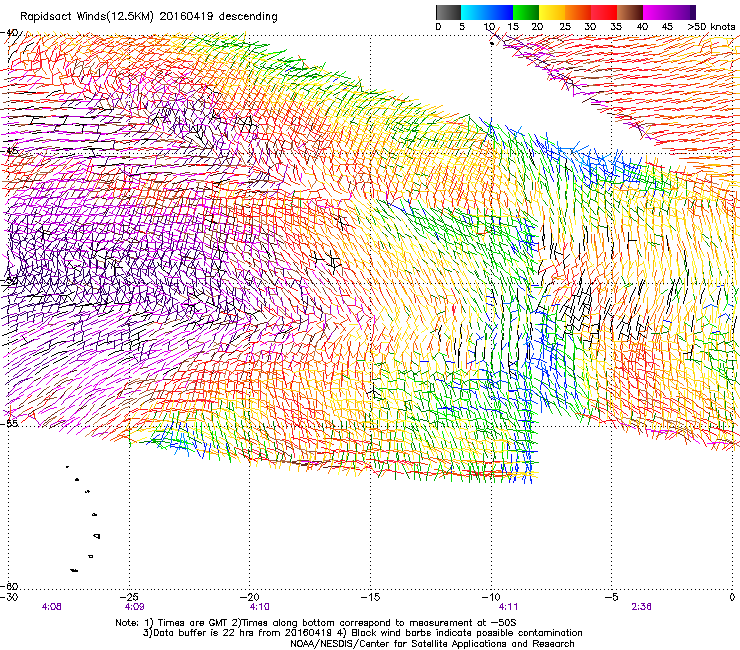
Task: Click the '>50 knots' legend label
Action: coord(711,27)
